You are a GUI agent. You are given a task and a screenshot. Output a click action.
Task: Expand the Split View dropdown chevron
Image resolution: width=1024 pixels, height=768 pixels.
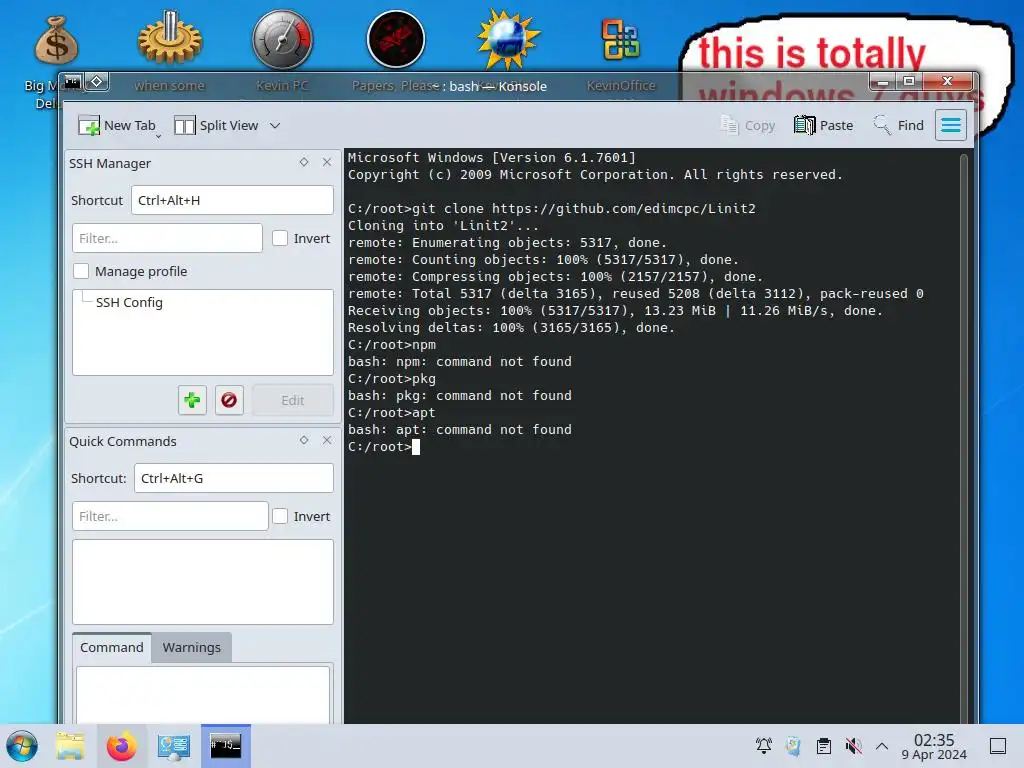(x=275, y=125)
